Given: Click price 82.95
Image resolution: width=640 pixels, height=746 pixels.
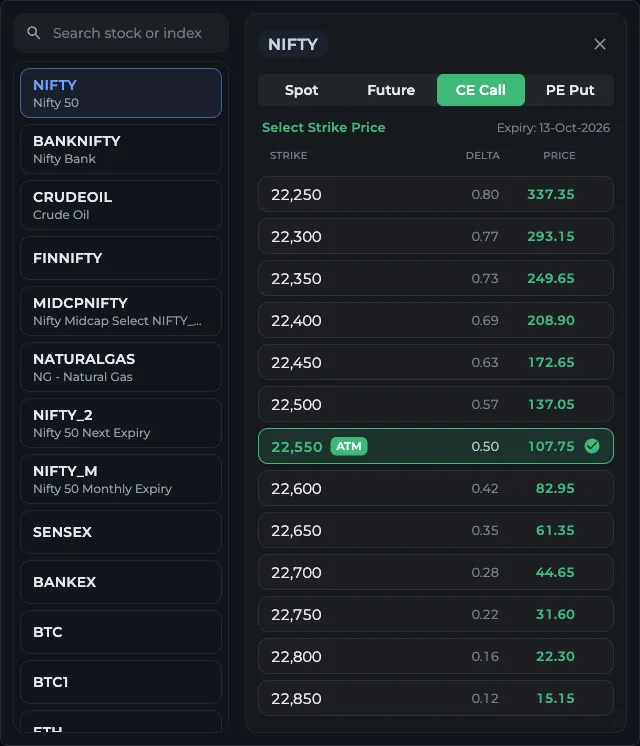Looking at the screenshot, I should point(555,488).
